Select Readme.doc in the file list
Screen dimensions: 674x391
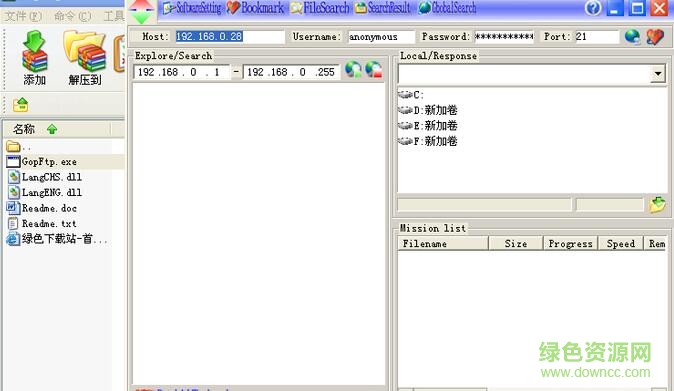42,208
